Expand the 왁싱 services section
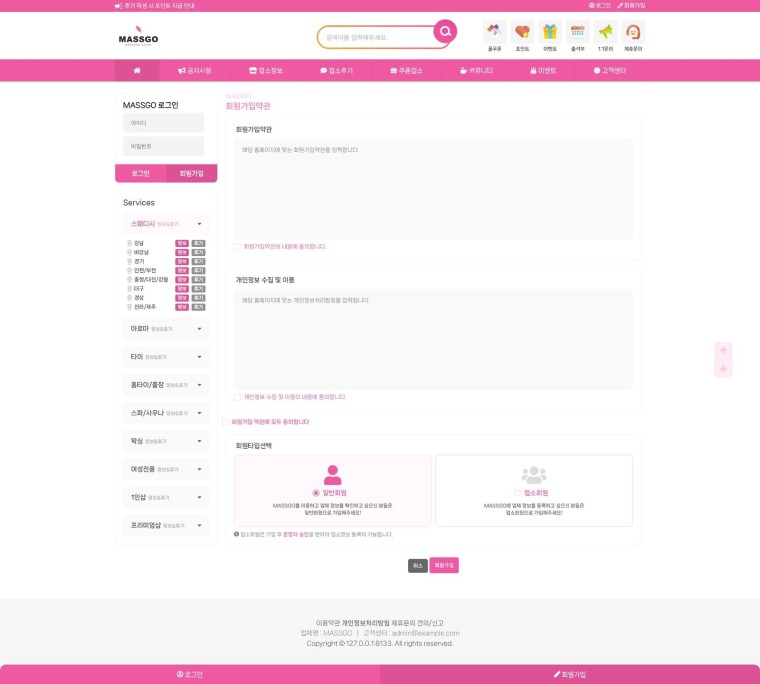This screenshot has height=684, width=760. click(x=166, y=441)
